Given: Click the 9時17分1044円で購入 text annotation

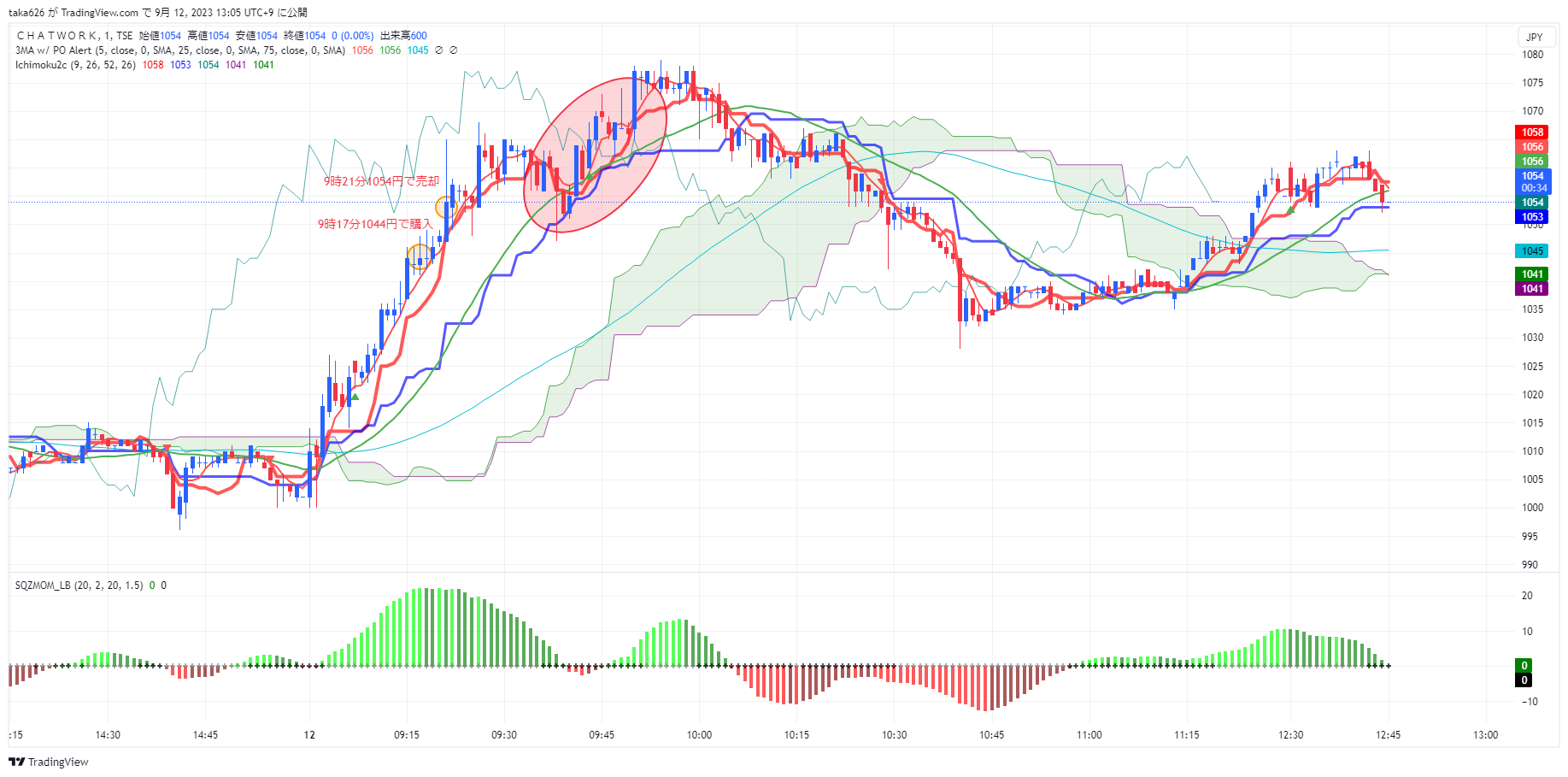Looking at the screenshot, I should [x=375, y=224].
